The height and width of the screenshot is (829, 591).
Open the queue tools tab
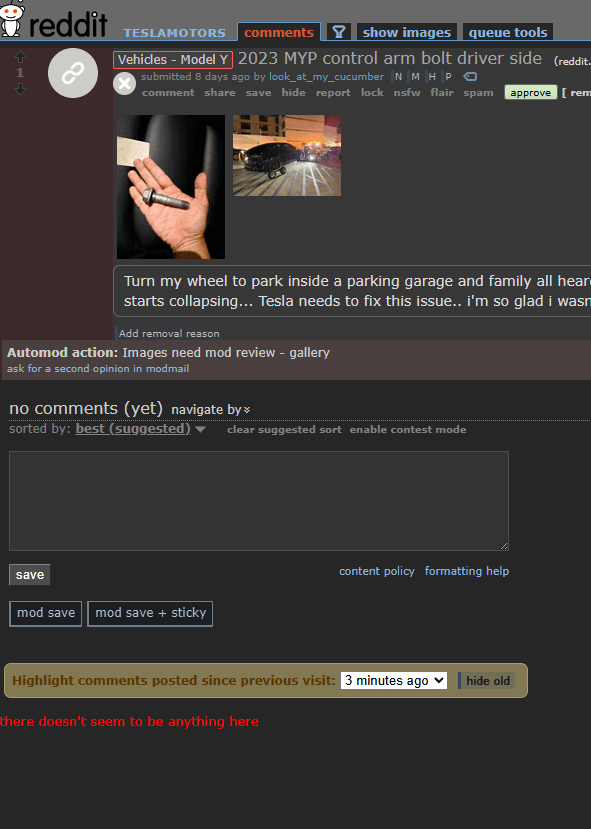pyautogui.click(x=508, y=32)
